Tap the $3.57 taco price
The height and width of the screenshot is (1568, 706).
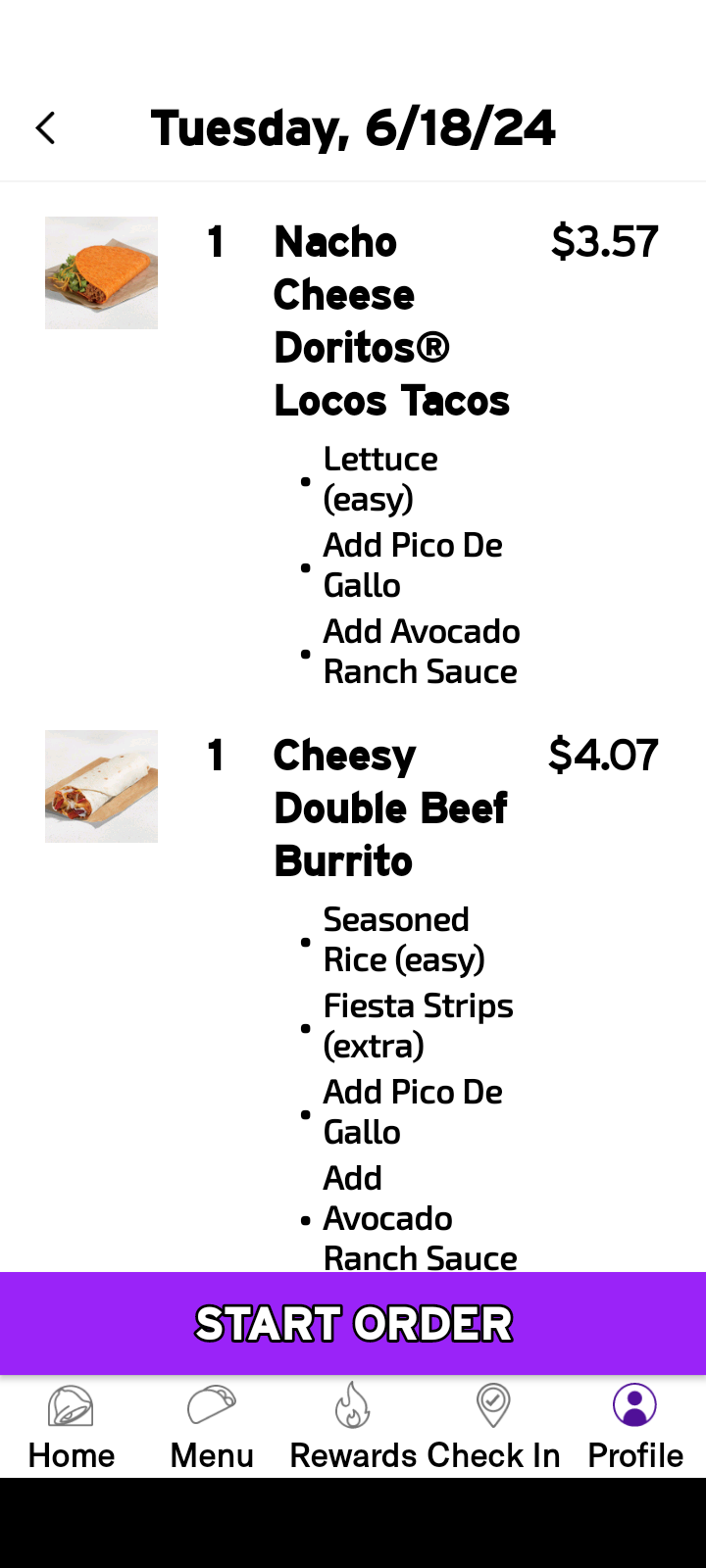pyautogui.click(x=604, y=242)
